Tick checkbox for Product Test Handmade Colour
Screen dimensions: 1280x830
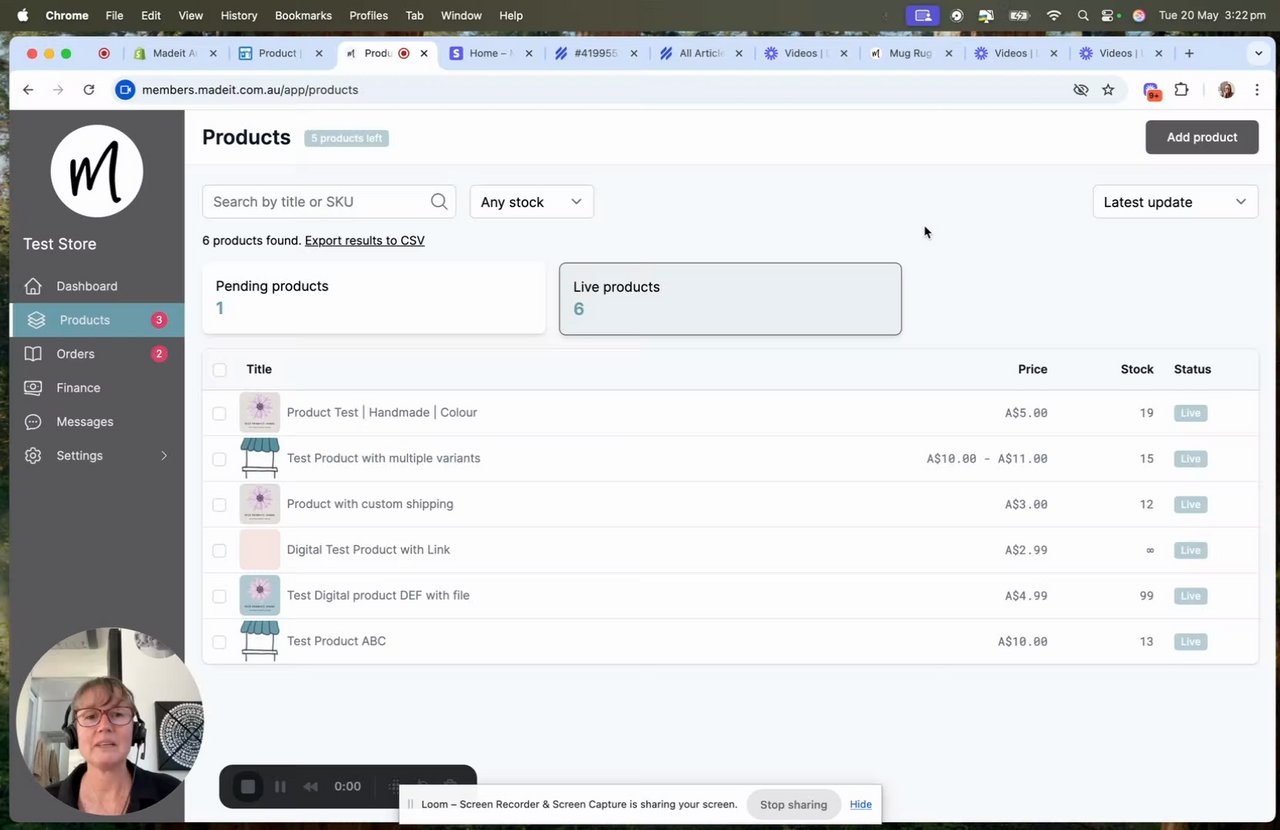[220, 413]
